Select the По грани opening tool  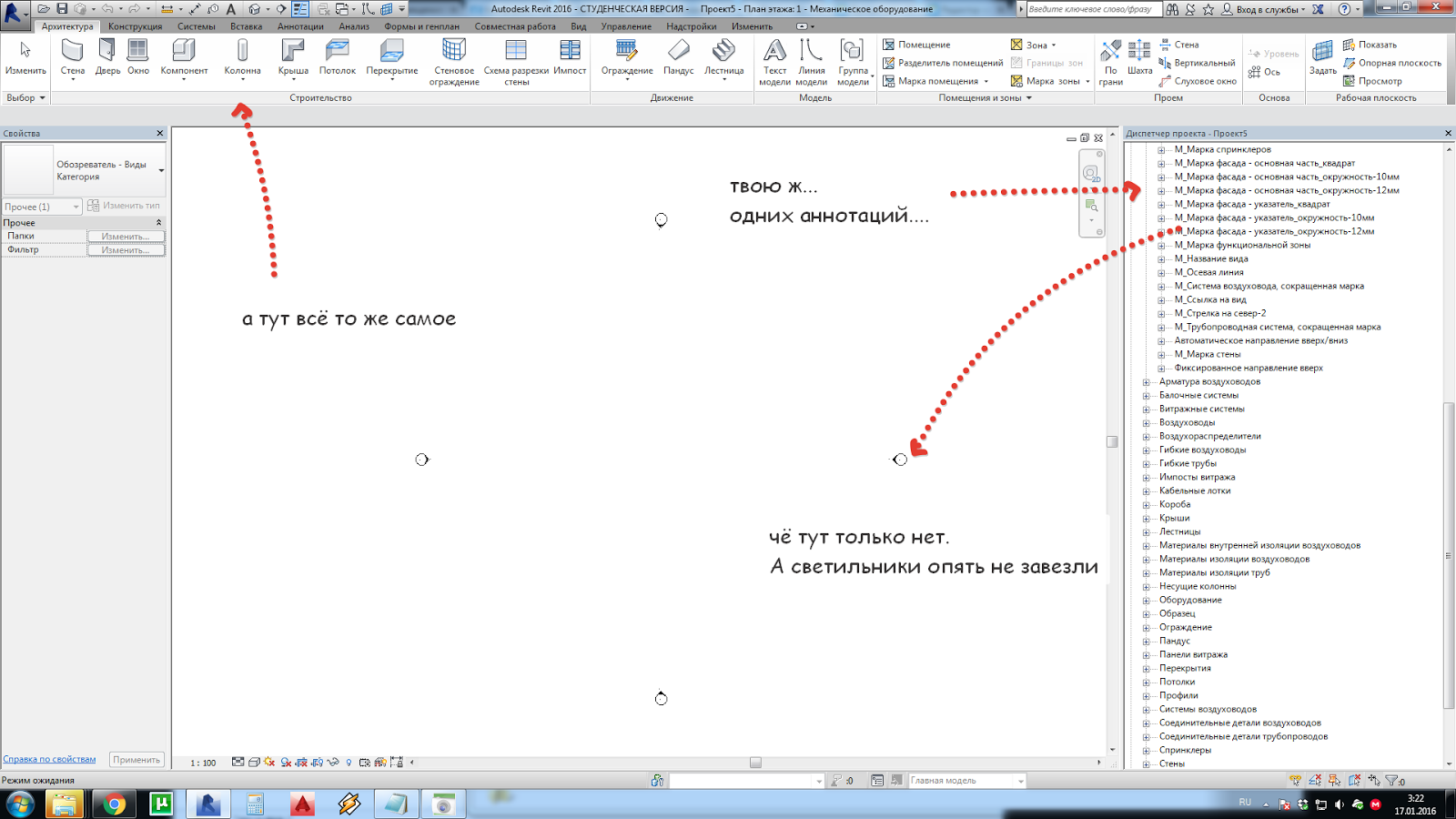pyautogui.click(x=1110, y=62)
